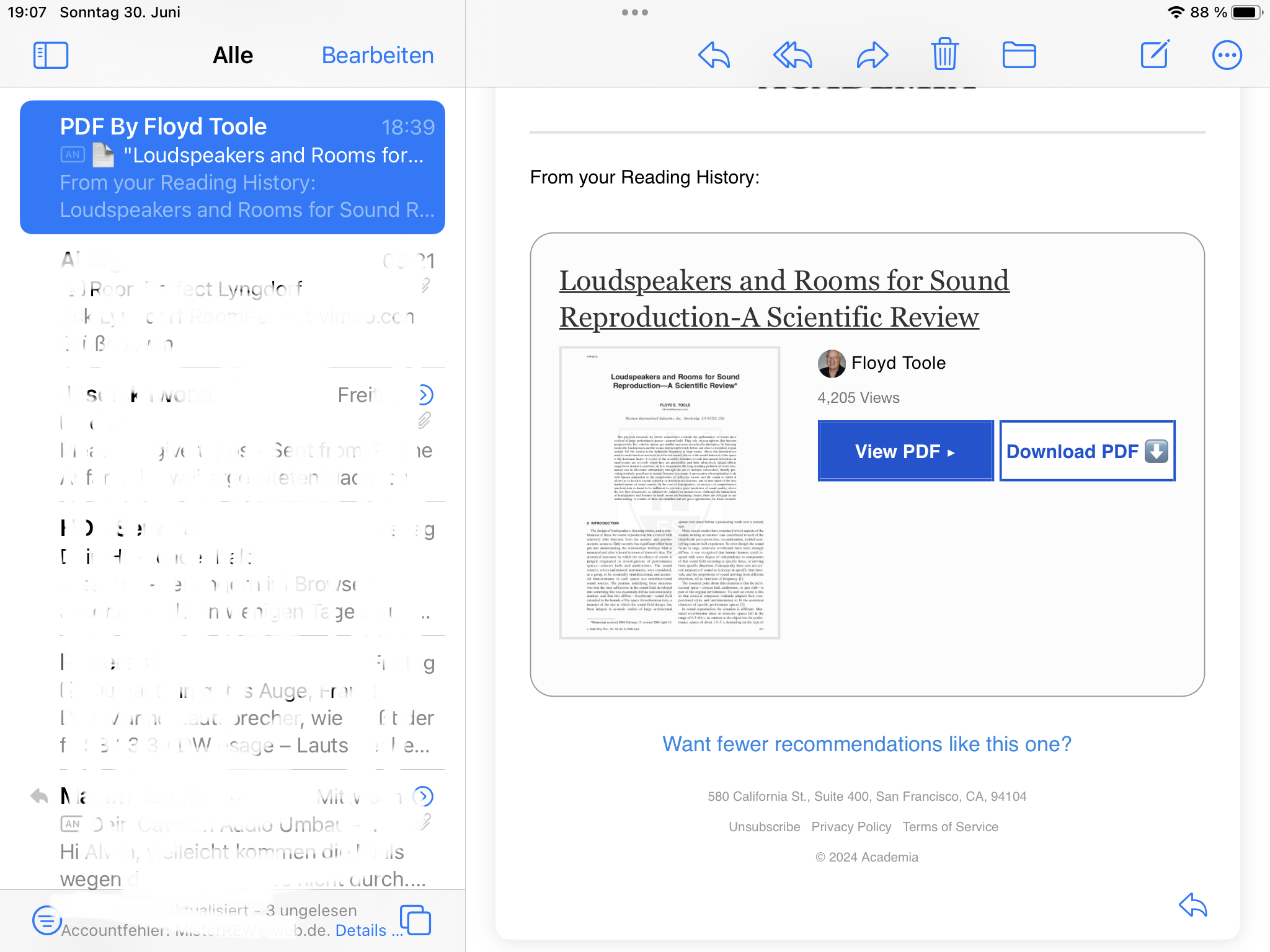Open the mail filter icon
Image resolution: width=1270 pixels, height=952 pixels.
click(x=47, y=920)
